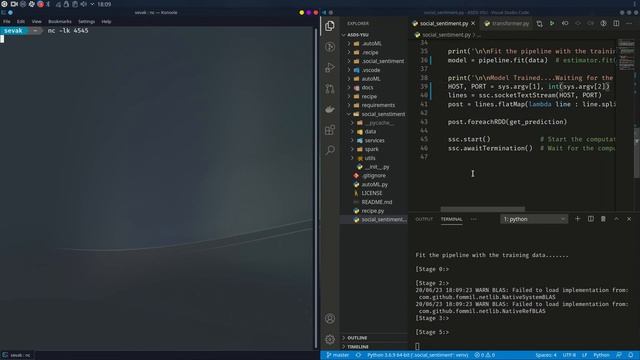Screen dimensions: 640x360
Task: Click code minimap in editor
Action: pyautogui.click(x=626, y=55)
